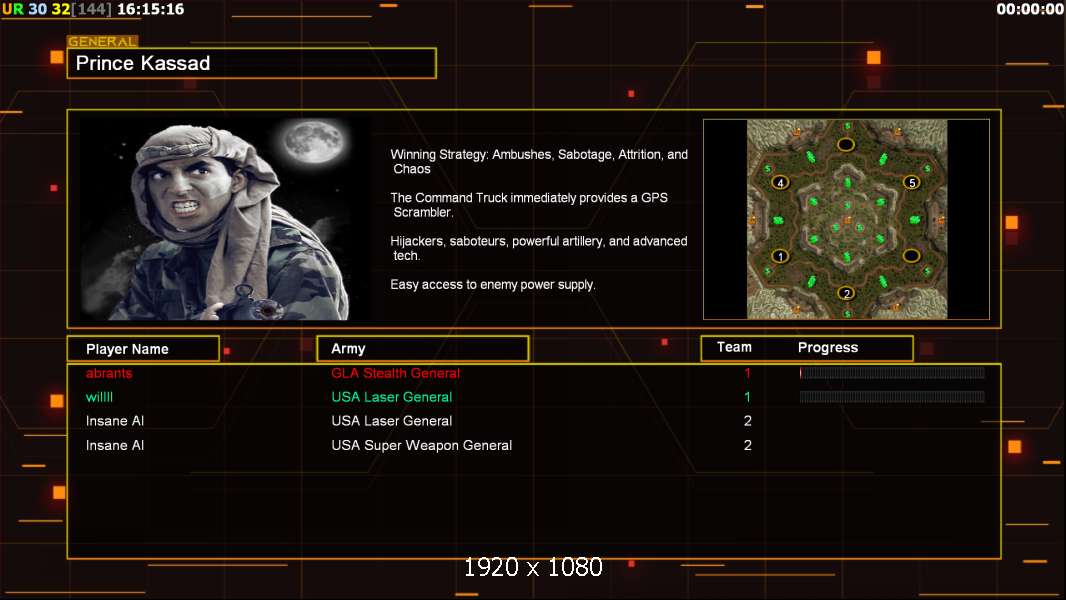Click the Army column header
The height and width of the screenshot is (600, 1066).
pos(423,349)
